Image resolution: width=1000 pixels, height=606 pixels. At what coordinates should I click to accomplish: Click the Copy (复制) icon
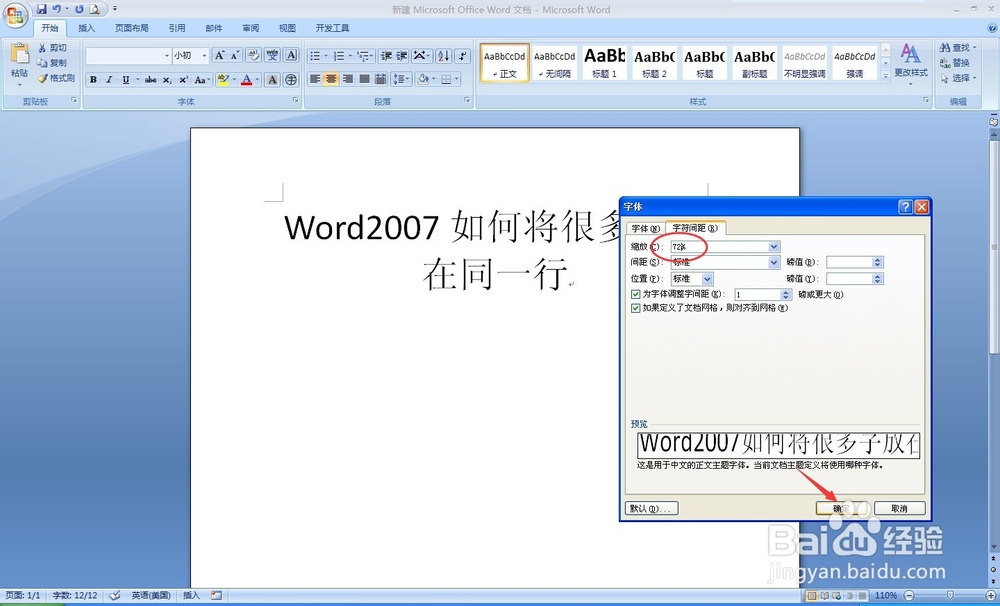[x=41, y=63]
